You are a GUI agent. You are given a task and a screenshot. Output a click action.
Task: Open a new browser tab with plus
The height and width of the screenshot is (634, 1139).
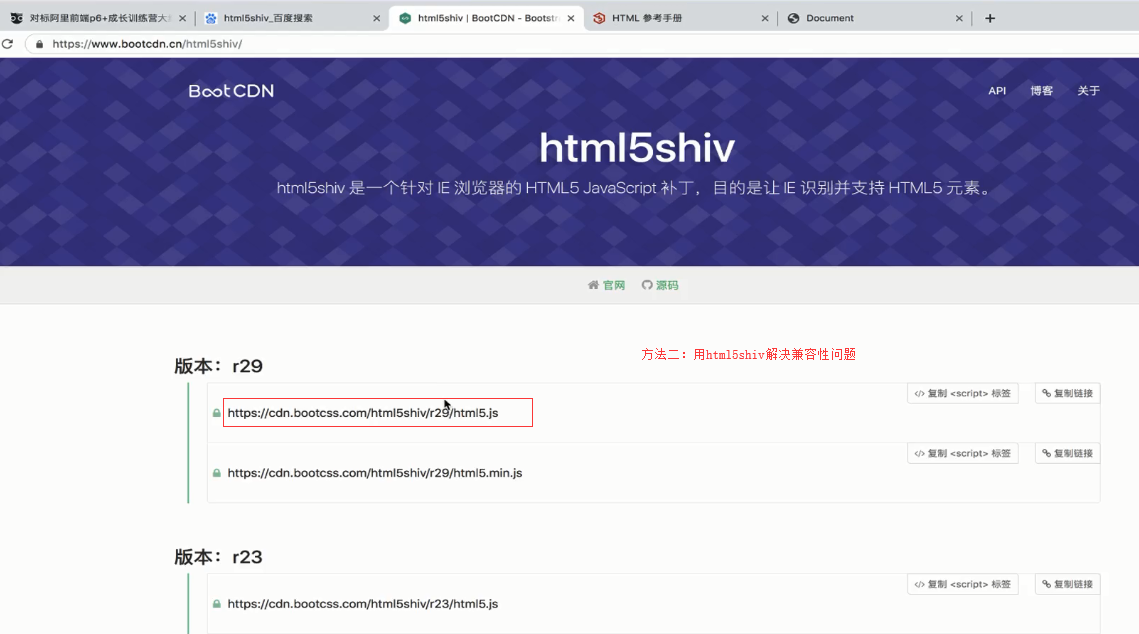pos(989,18)
